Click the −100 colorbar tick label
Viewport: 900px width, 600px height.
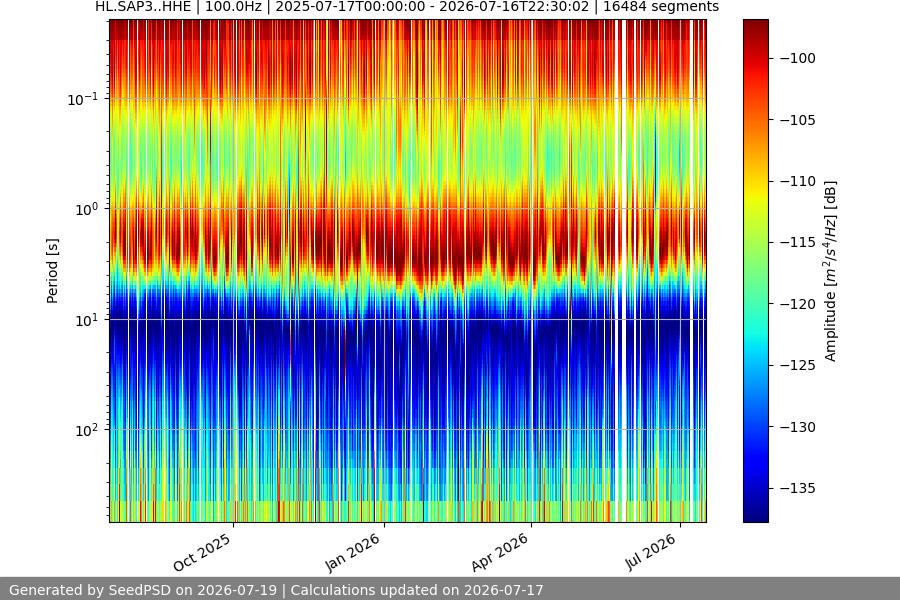[x=798, y=59]
